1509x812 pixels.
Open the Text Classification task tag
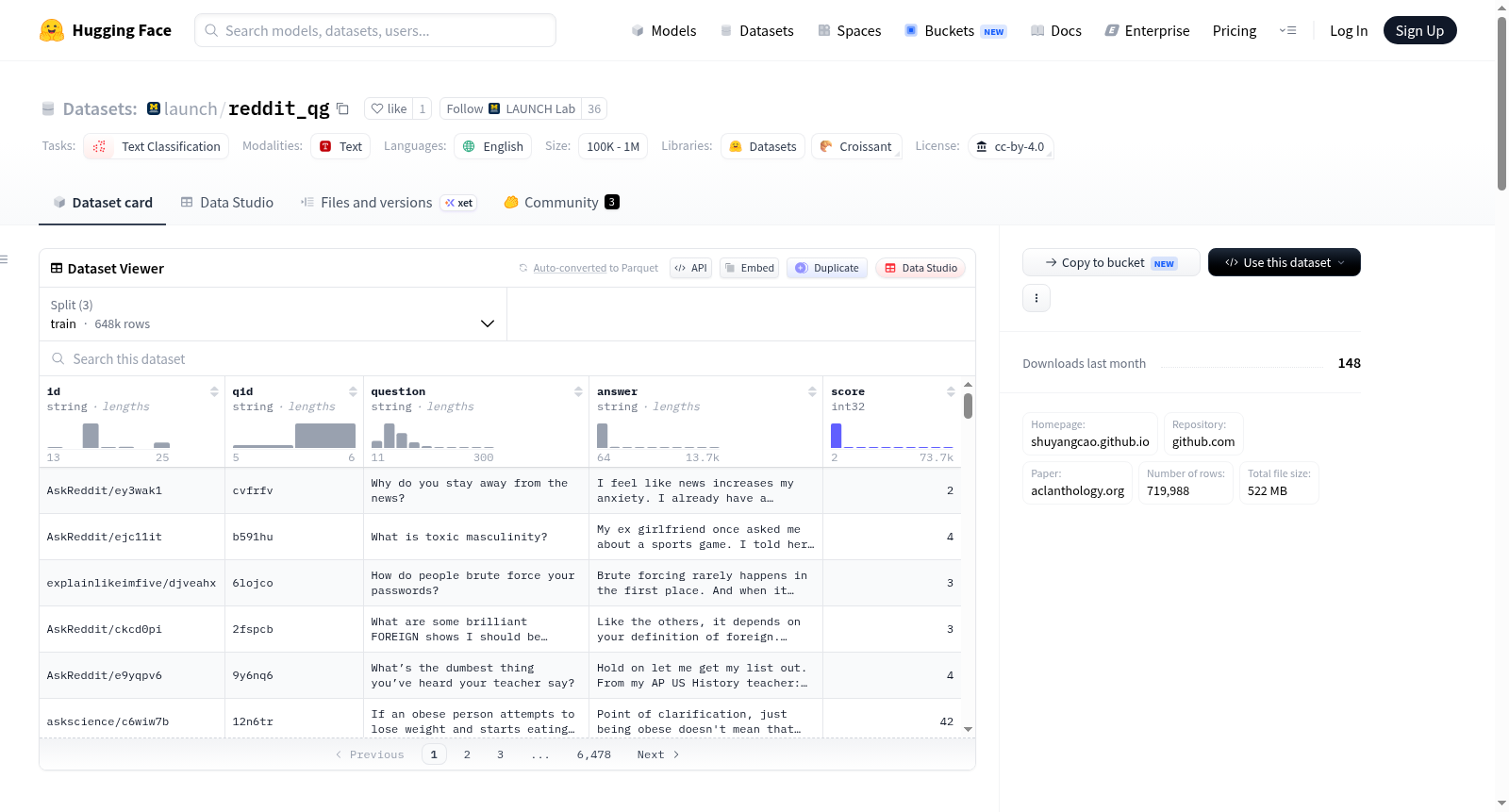coord(157,146)
